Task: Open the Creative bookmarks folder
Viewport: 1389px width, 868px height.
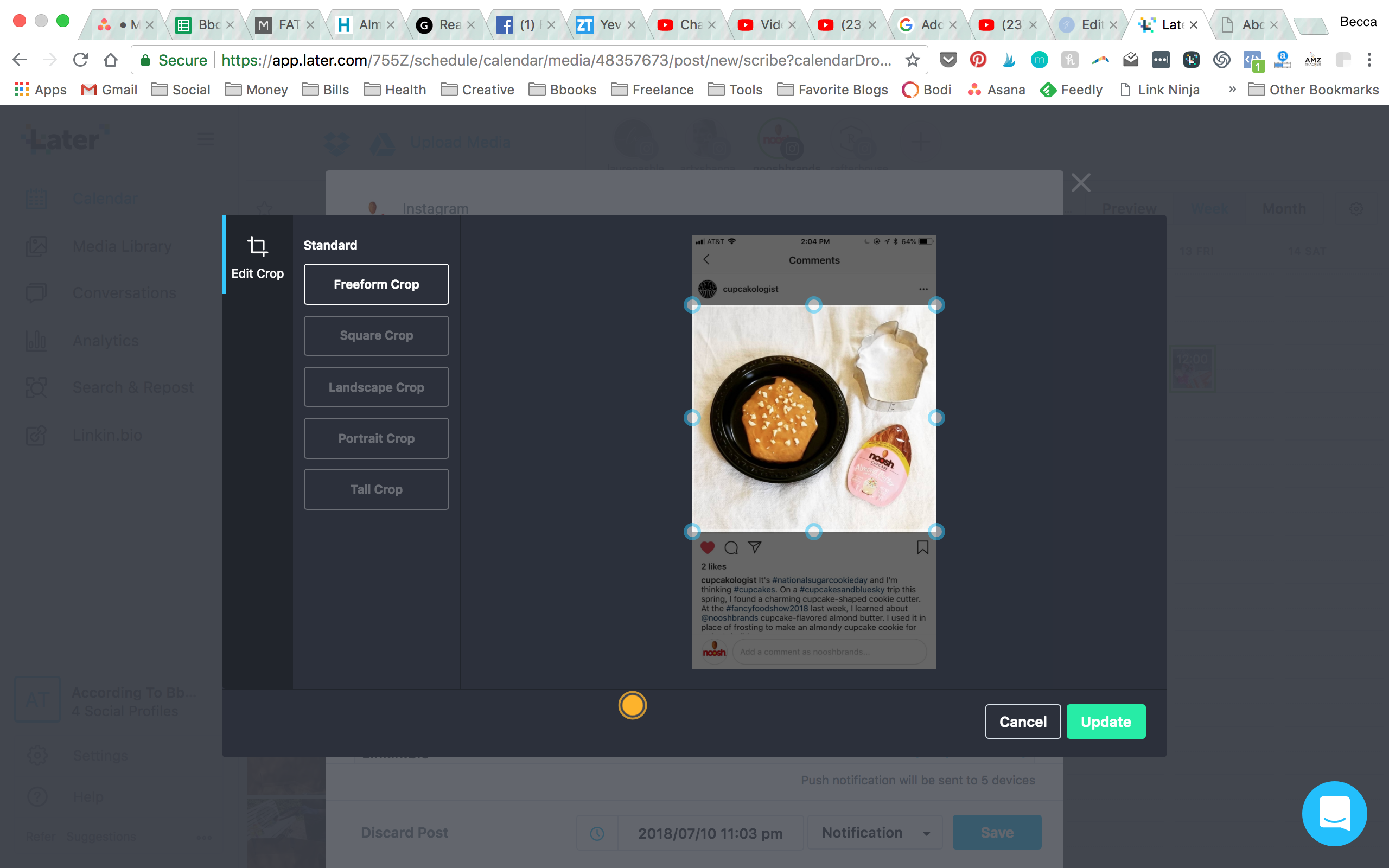Action: (477, 90)
